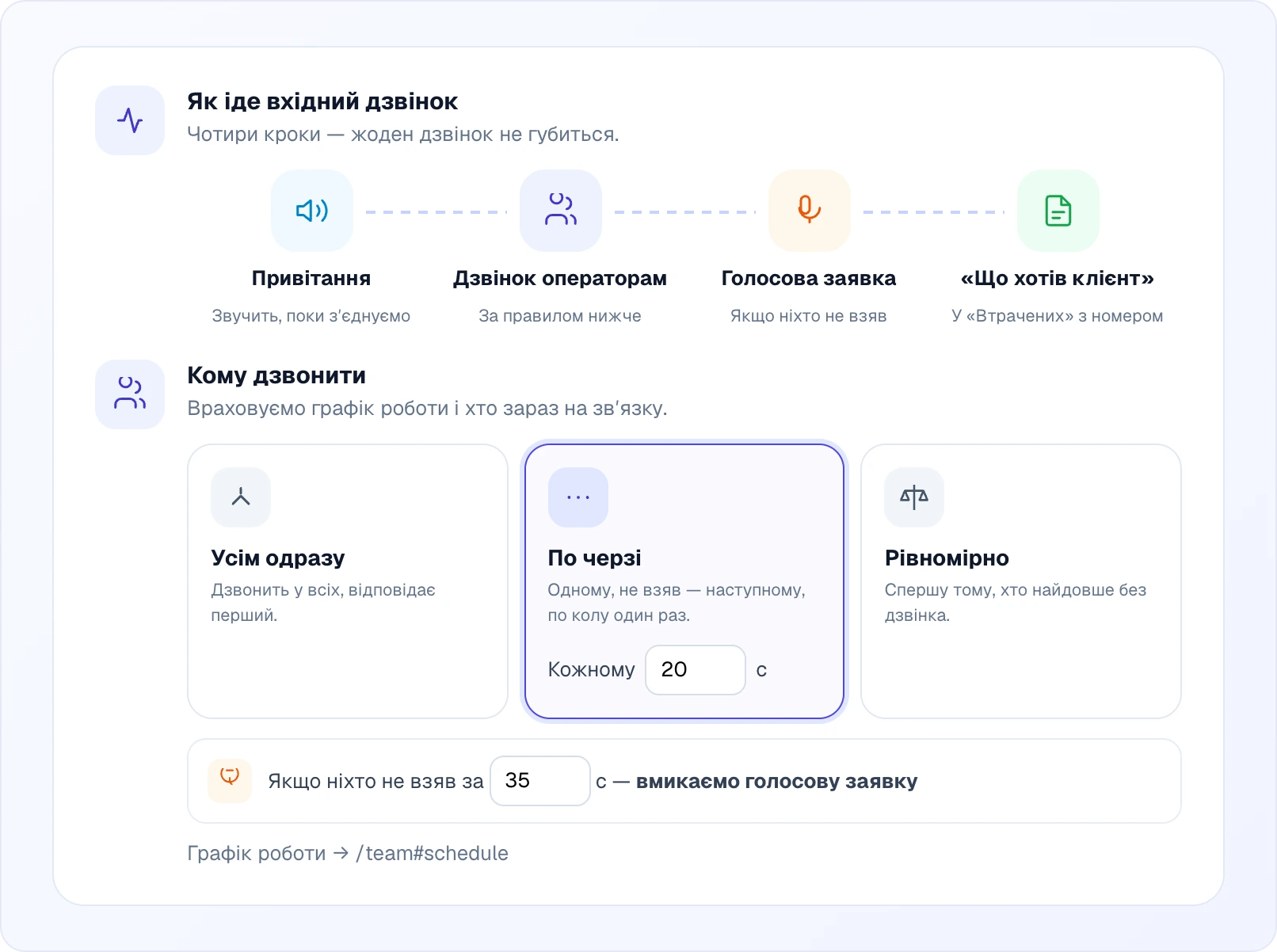The height and width of the screenshot is (952, 1277).
Task: Click 'Спершу тому, хто найдовше без дзвінка.' description
Action: pyautogui.click(x=1016, y=603)
